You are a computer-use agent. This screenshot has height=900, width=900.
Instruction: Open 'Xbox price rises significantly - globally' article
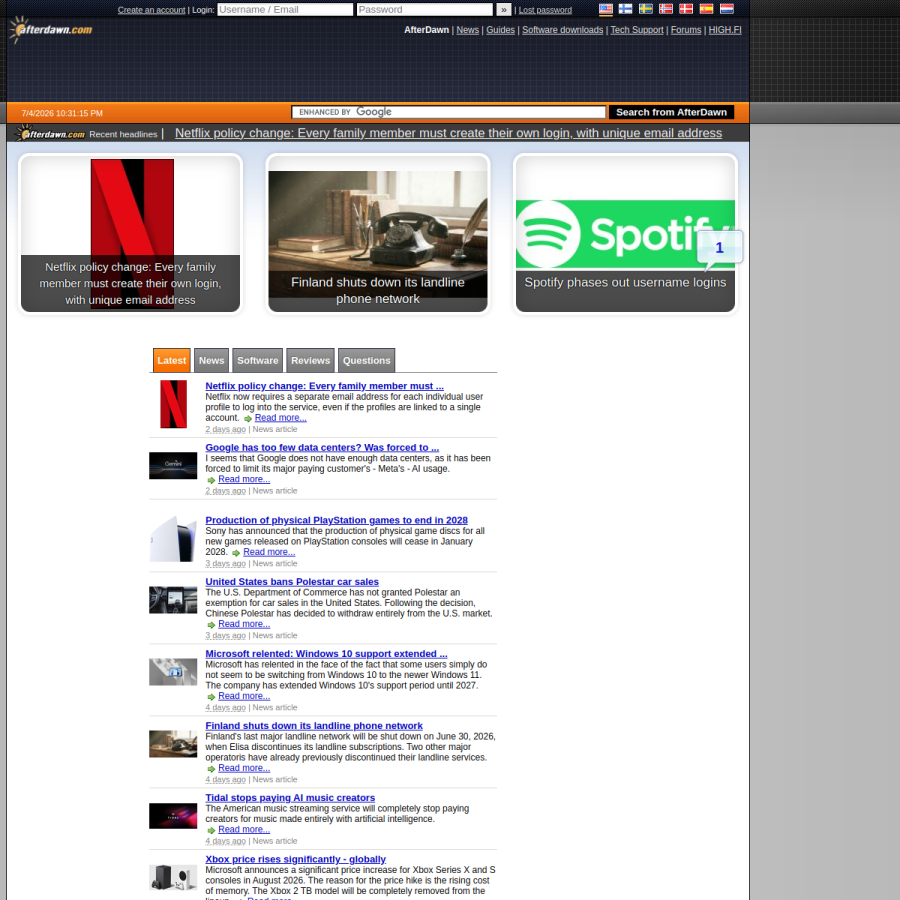click(x=296, y=859)
